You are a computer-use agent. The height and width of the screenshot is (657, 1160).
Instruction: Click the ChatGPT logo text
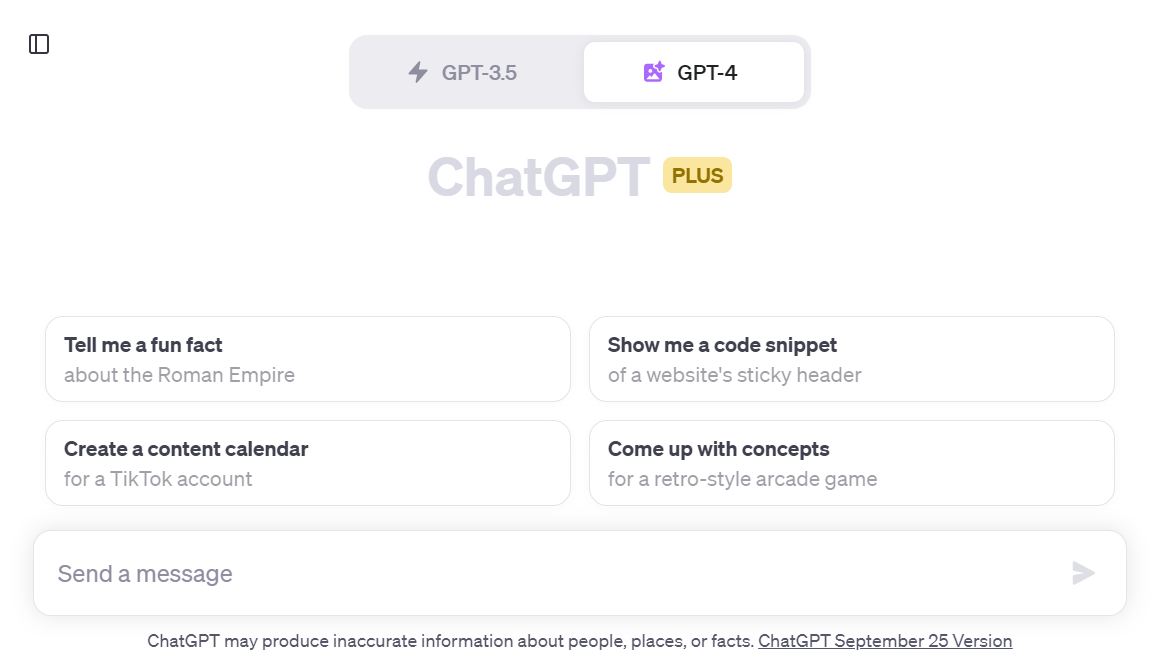(537, 175)
